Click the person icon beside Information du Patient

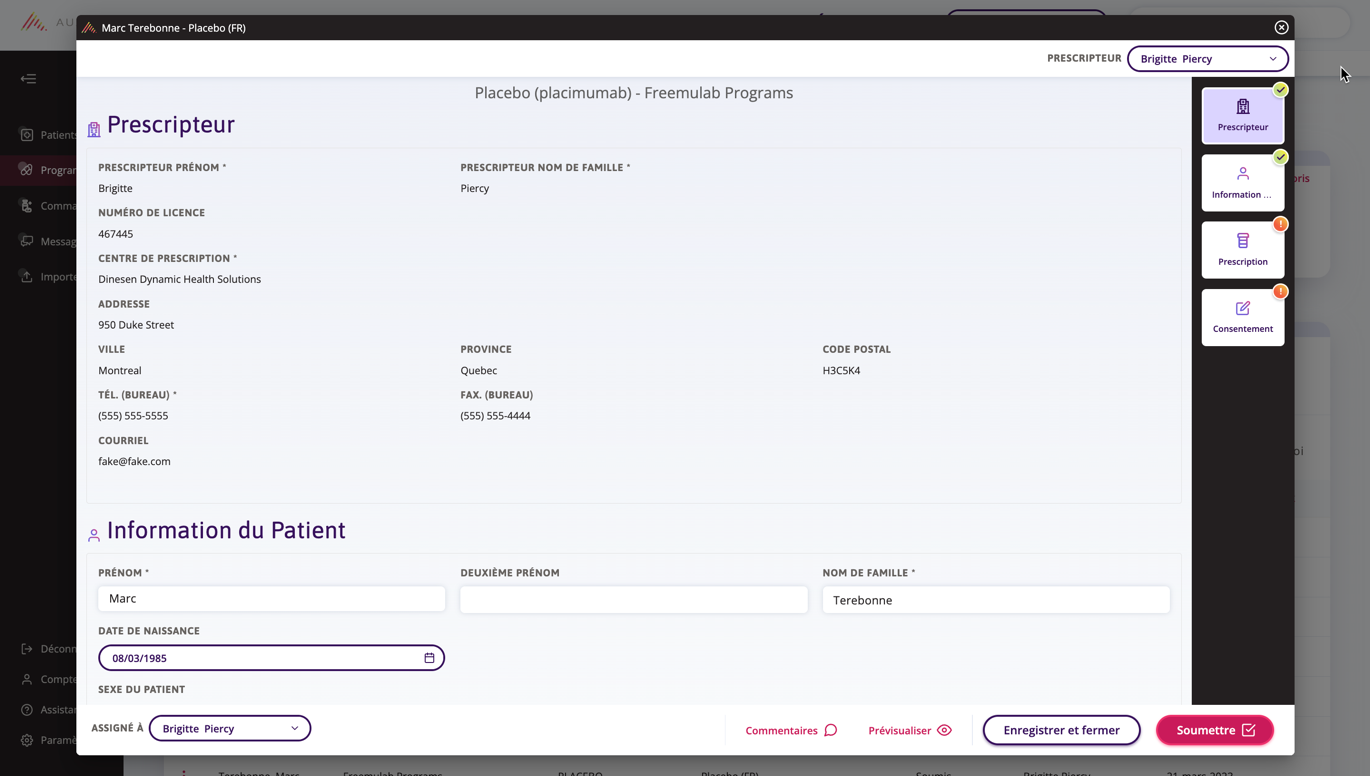(x=94, y=536)
